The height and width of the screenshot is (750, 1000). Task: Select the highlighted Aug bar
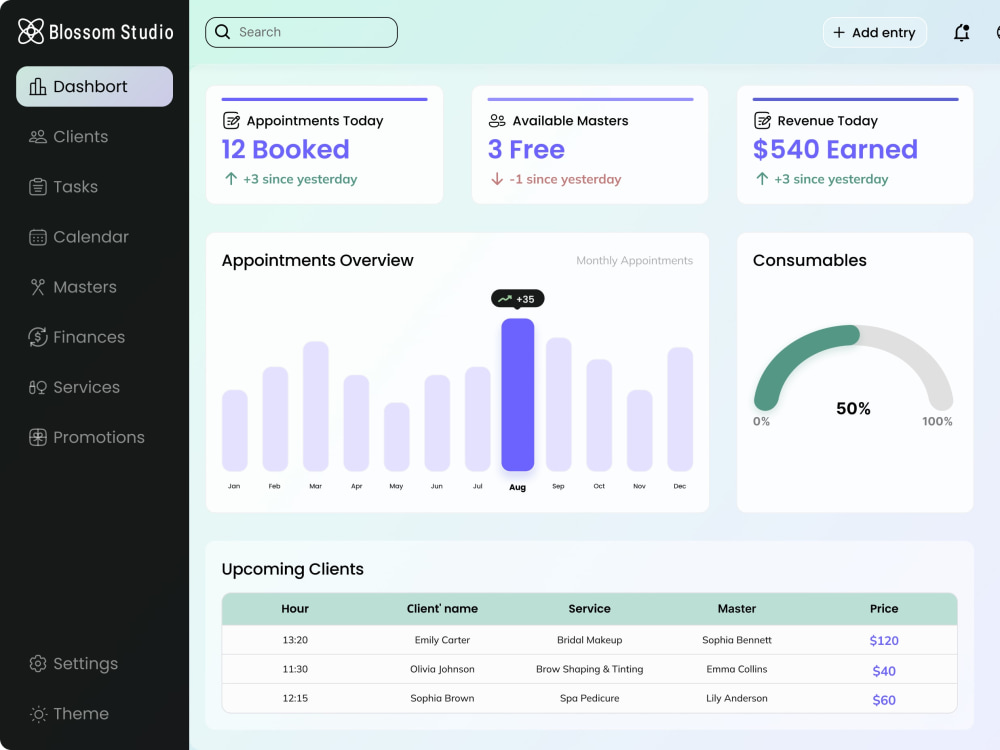click(x=517, y=395)
